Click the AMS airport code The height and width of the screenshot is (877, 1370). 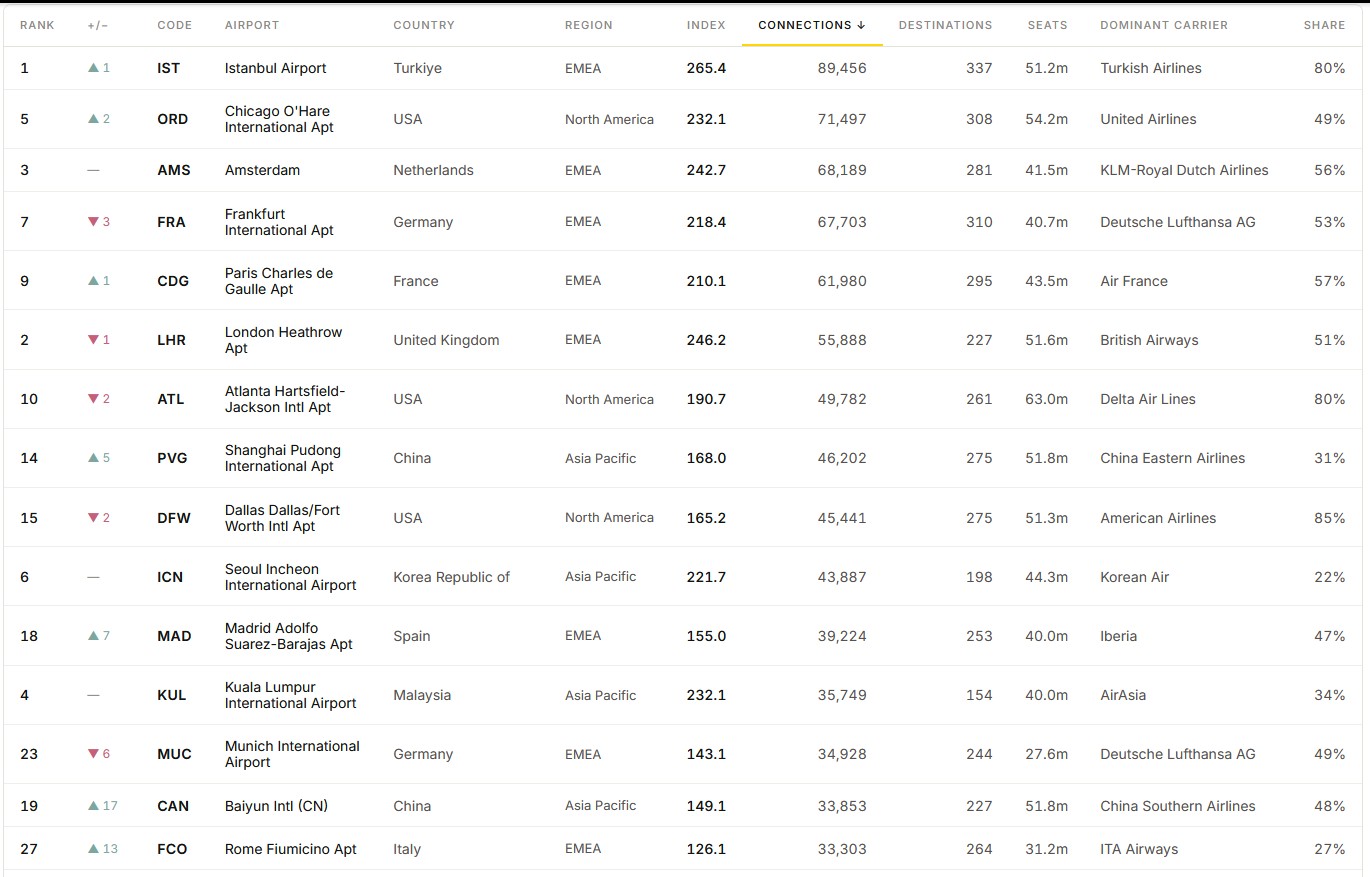[174, 170]
